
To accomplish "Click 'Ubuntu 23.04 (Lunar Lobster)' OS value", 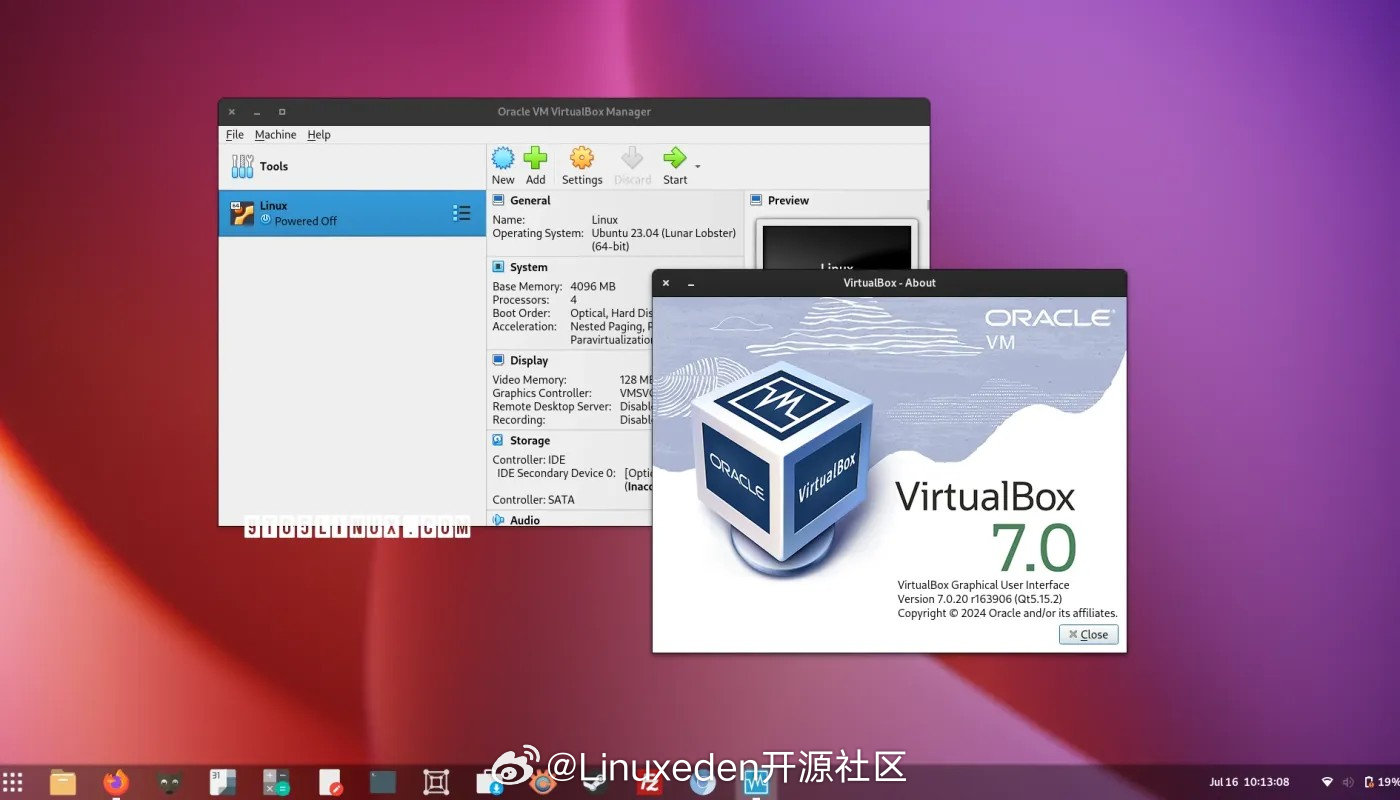I will [663, 233].
